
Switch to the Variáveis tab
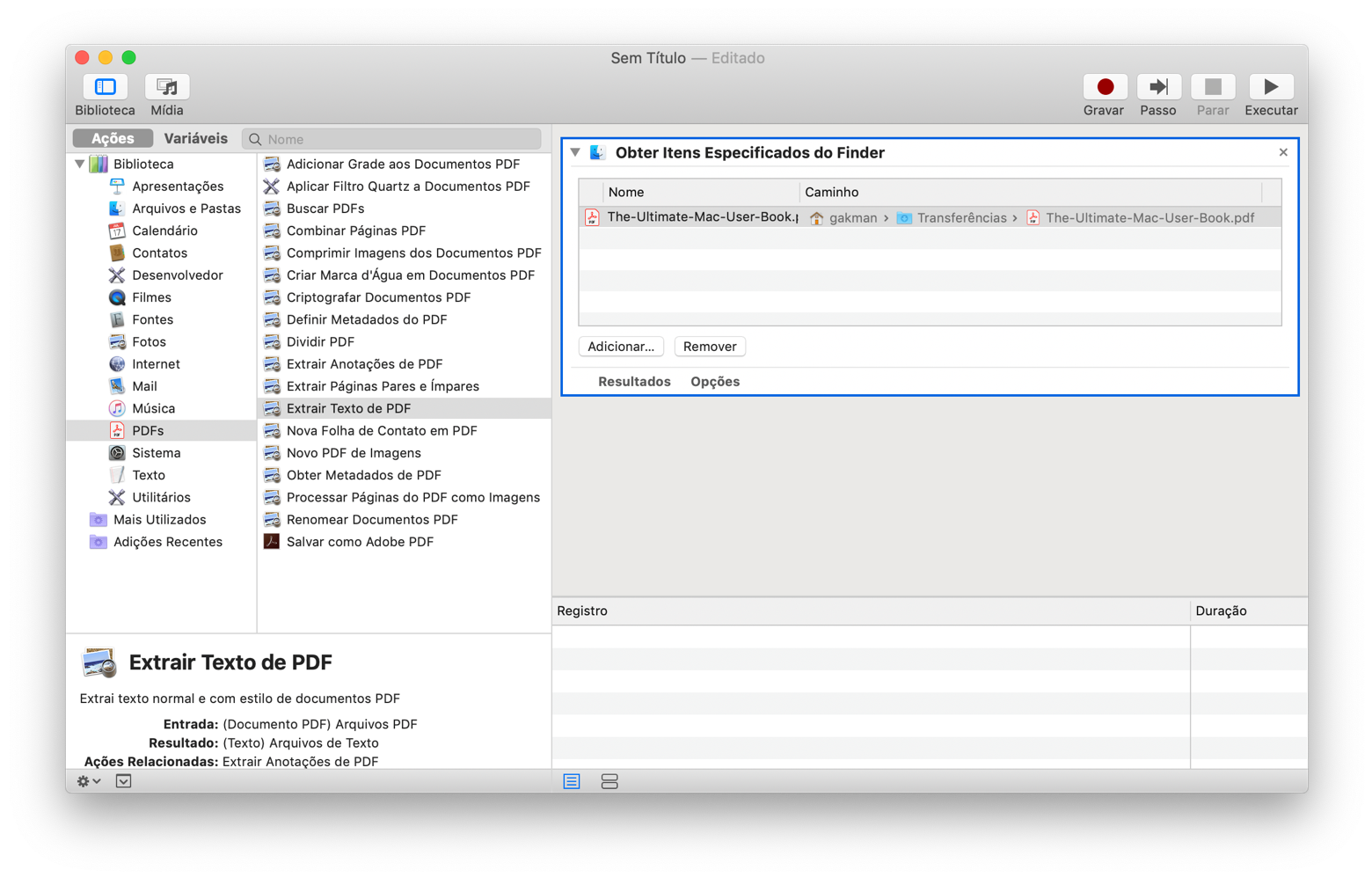(195, 138)
